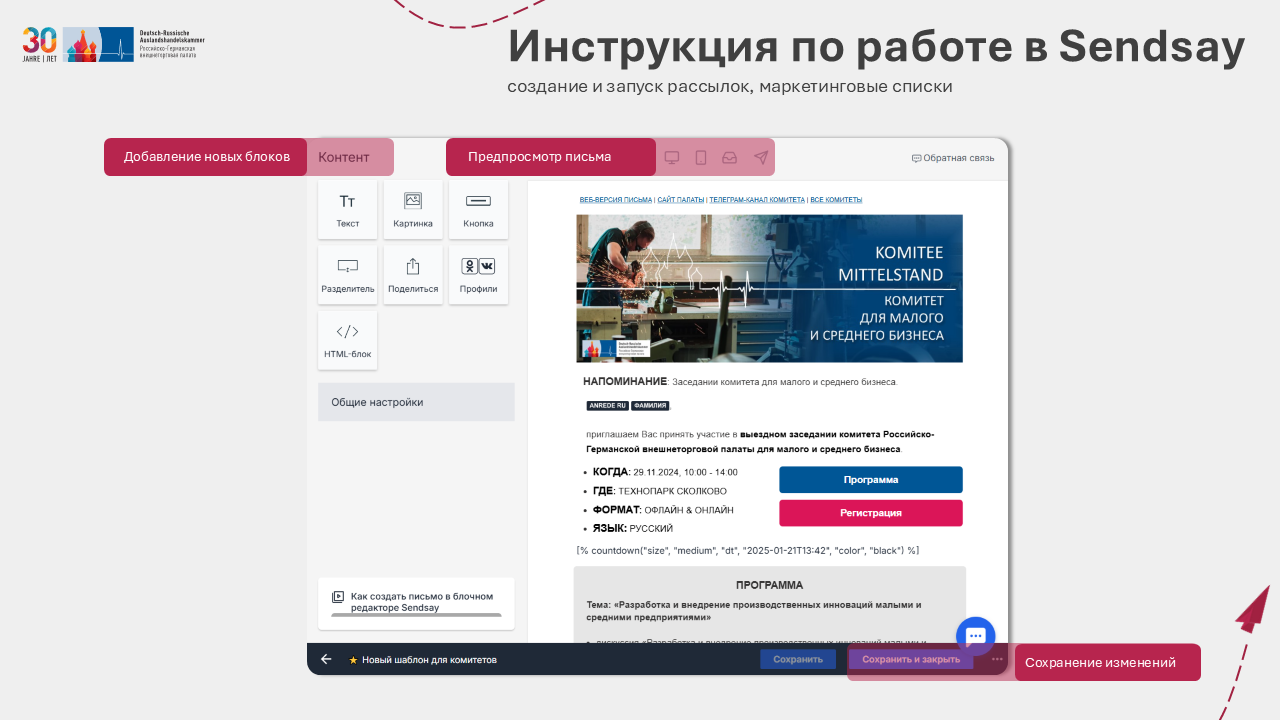The height and width of the screenshot is (720, 1280).
Task: Click the ГДЕ: ТЕХНОПАРК СКОЛКОВО line
Action: point(660,491)
